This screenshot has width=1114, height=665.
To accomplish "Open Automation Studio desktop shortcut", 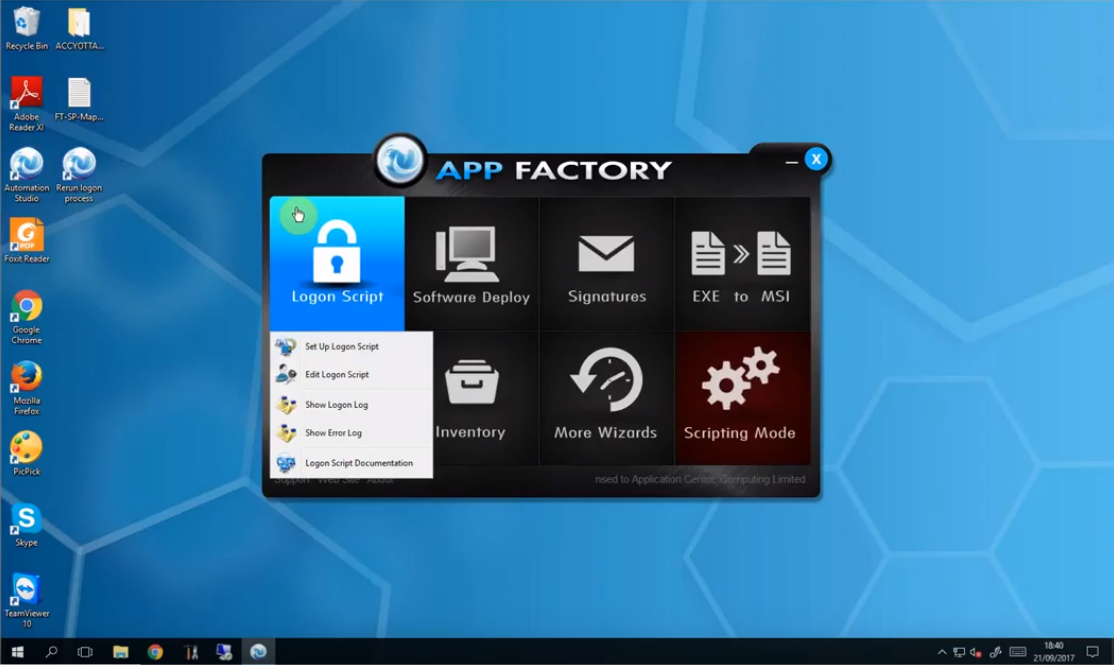I will pyautogui.click(x=27, y=174).
